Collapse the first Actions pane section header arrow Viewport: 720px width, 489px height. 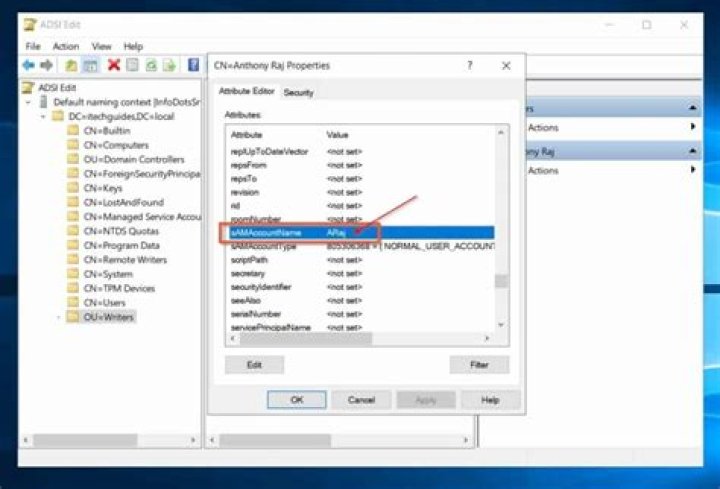(x=692, y=108)
